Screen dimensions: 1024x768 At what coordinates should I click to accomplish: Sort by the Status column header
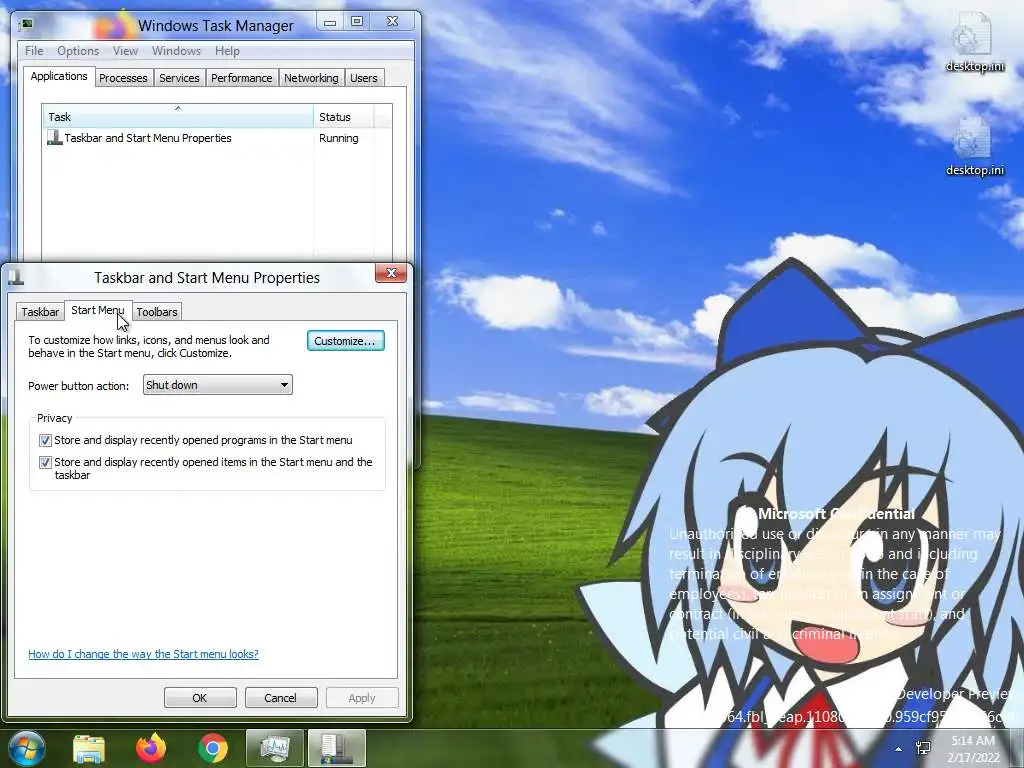pyautogui.click(x=344, y=117)
